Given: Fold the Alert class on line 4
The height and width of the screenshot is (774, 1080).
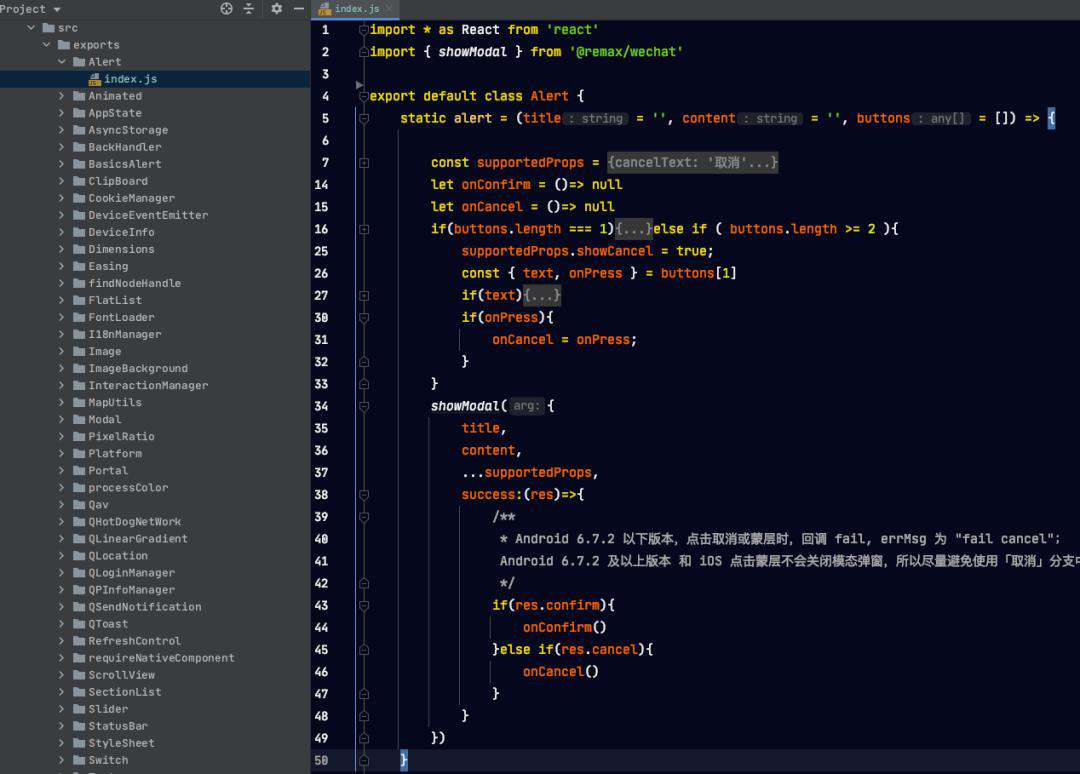Looking at the screenshot, I should 364,96.
